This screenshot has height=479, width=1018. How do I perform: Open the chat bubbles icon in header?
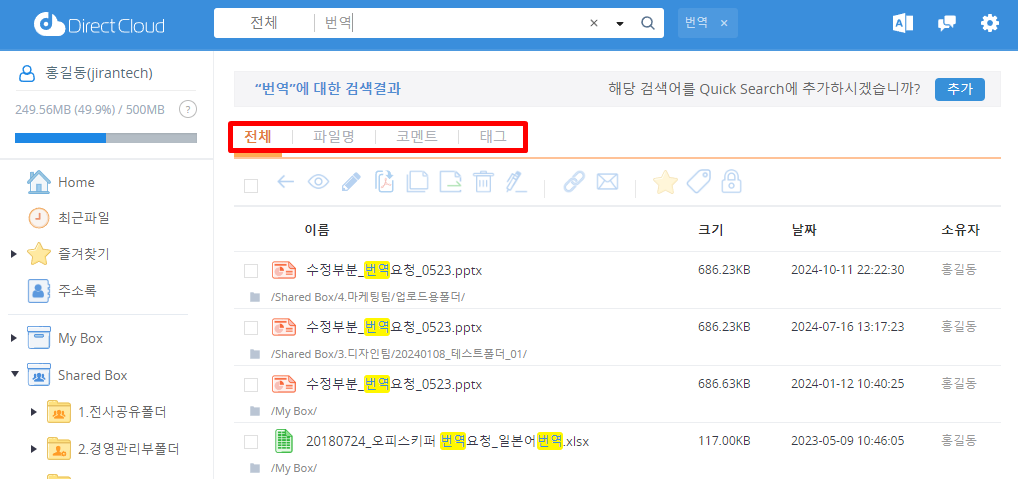point(947,24)
